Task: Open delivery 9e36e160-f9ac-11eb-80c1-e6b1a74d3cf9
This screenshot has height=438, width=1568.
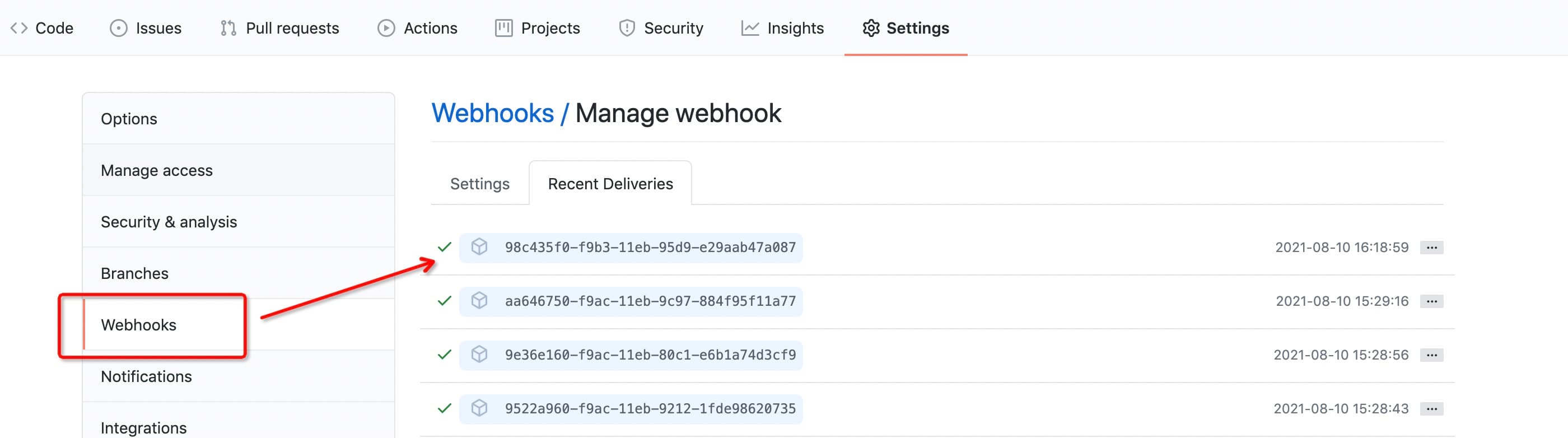Action: (x=631, y=355)
